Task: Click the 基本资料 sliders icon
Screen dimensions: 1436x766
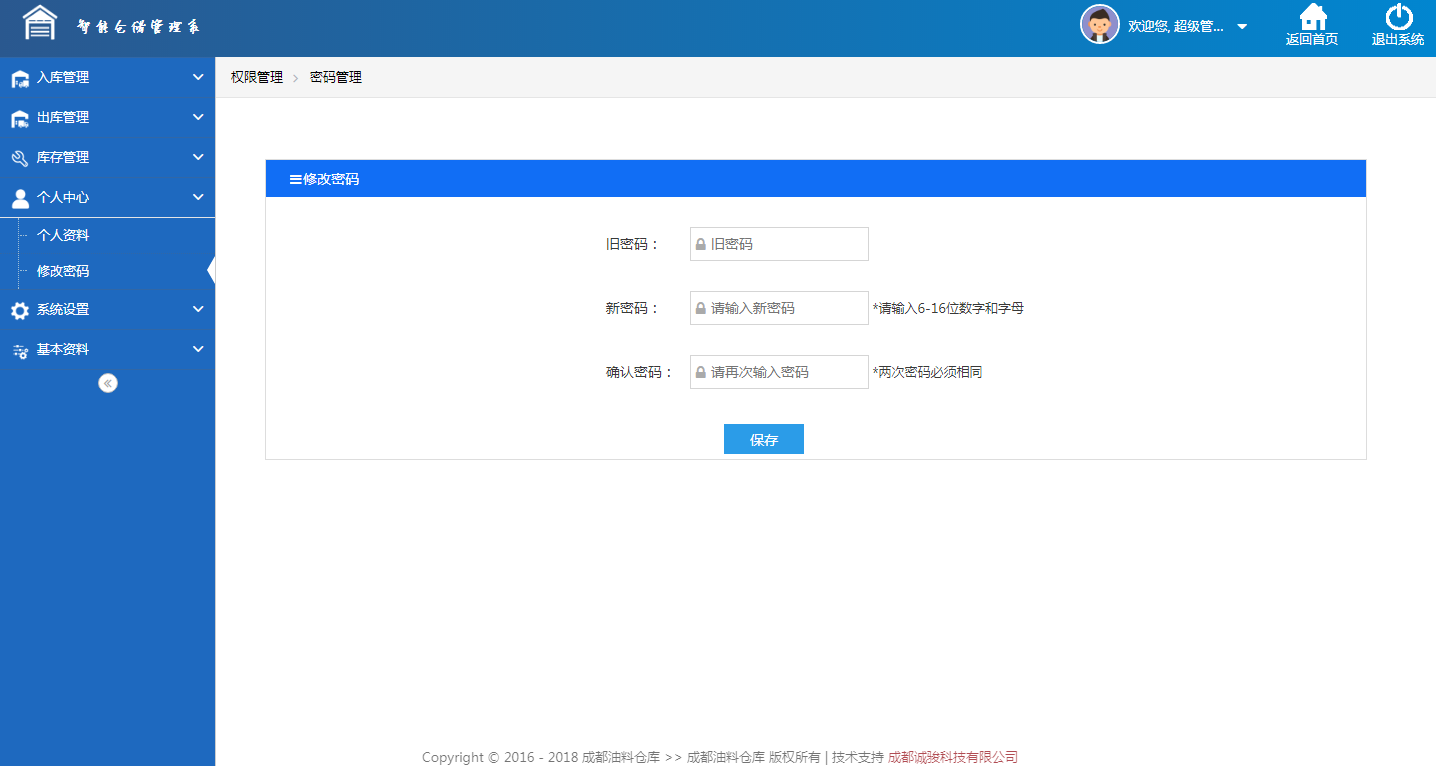Action: (20, 350)
